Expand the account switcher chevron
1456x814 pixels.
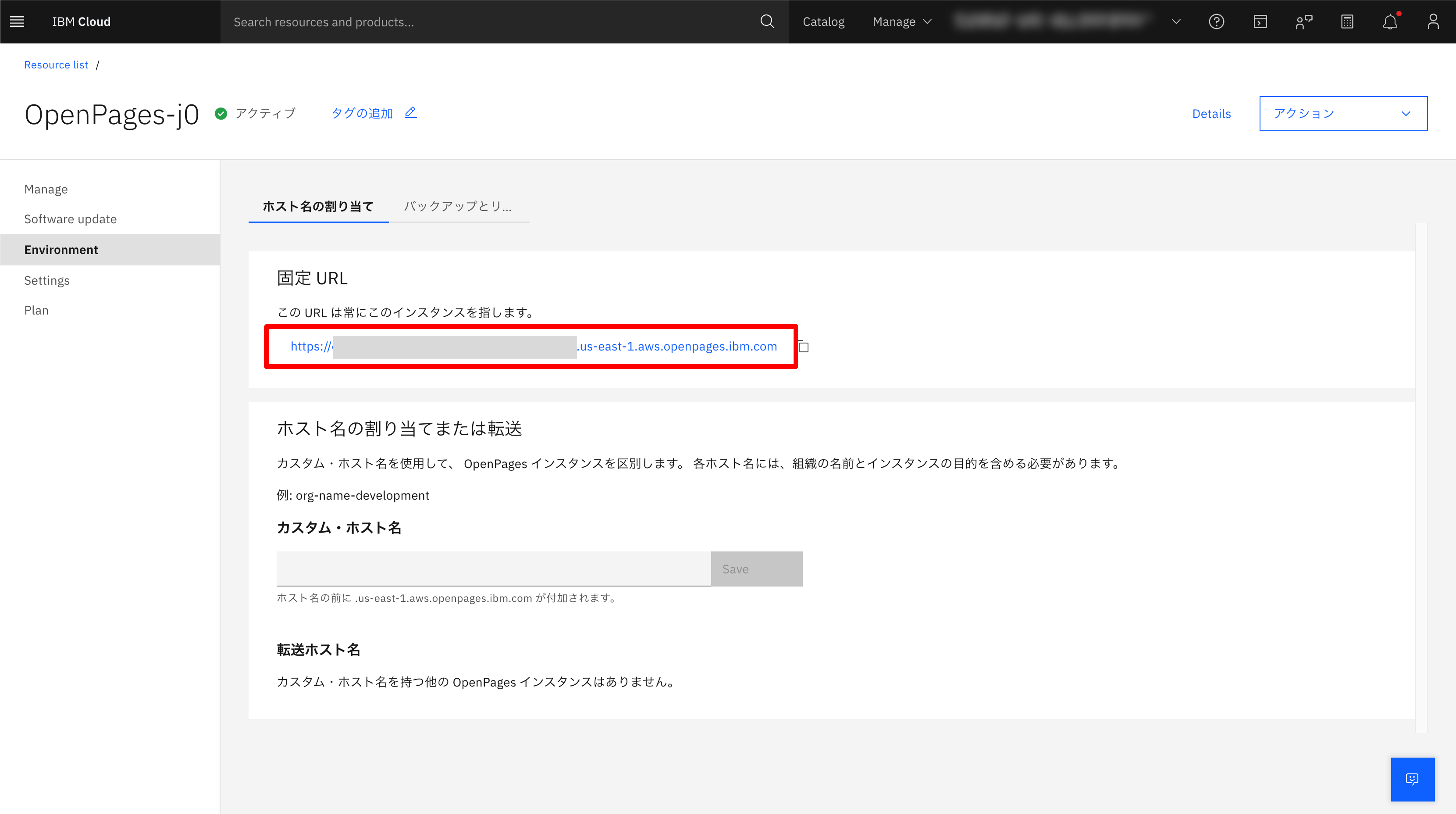[x=1176, y=22]
